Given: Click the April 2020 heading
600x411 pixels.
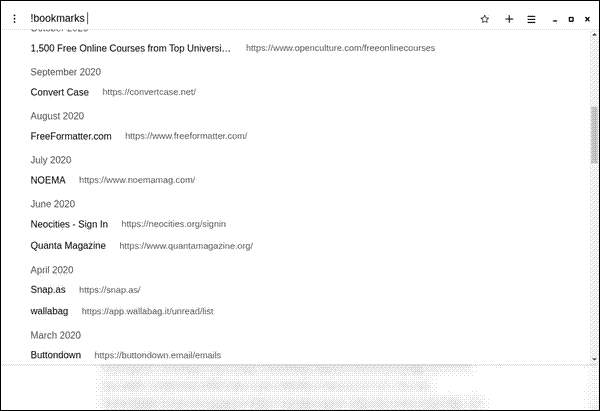Looking at the screenshot, I should 52,270.
